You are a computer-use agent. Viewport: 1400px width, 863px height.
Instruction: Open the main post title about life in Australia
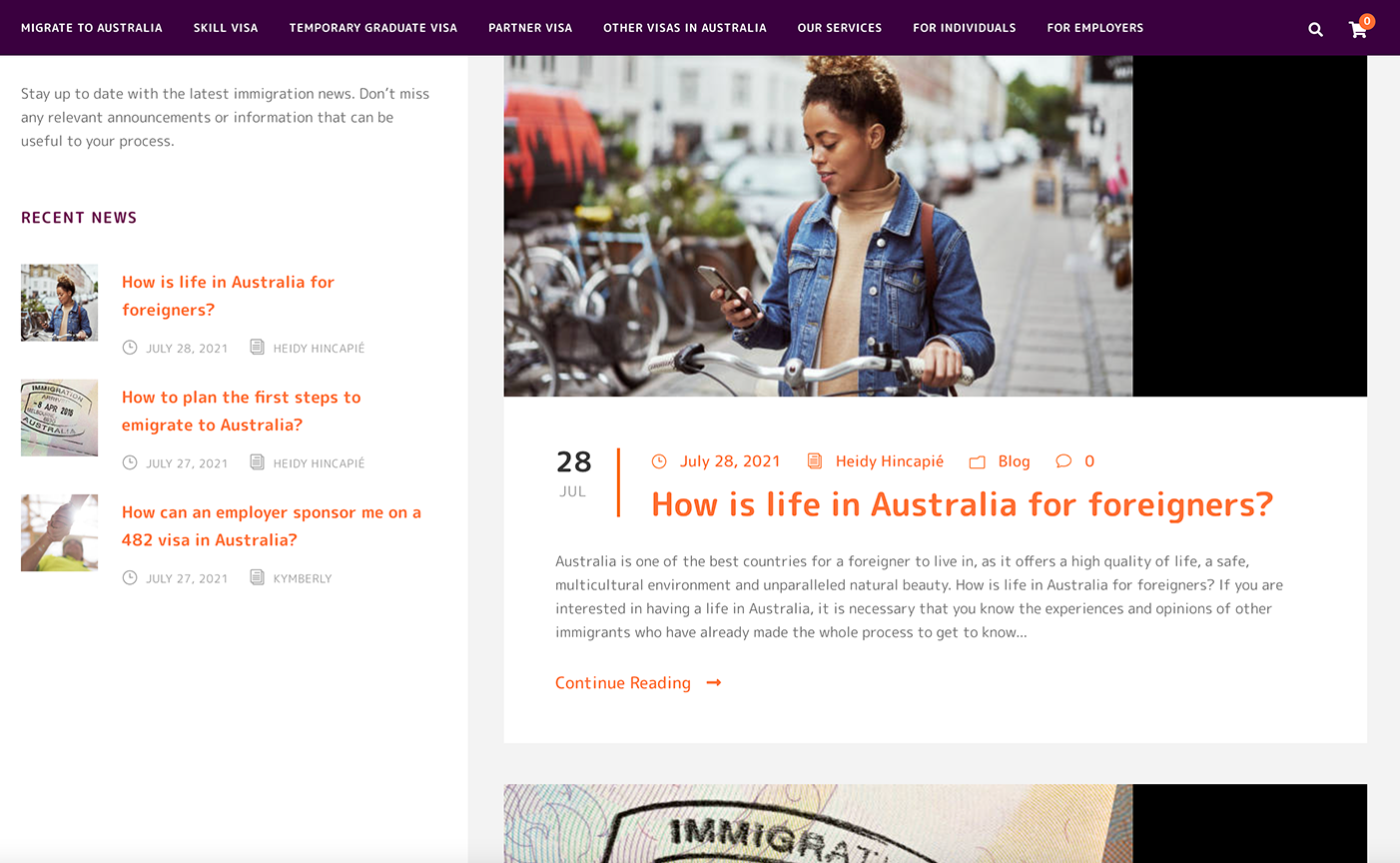coord(962,504)
